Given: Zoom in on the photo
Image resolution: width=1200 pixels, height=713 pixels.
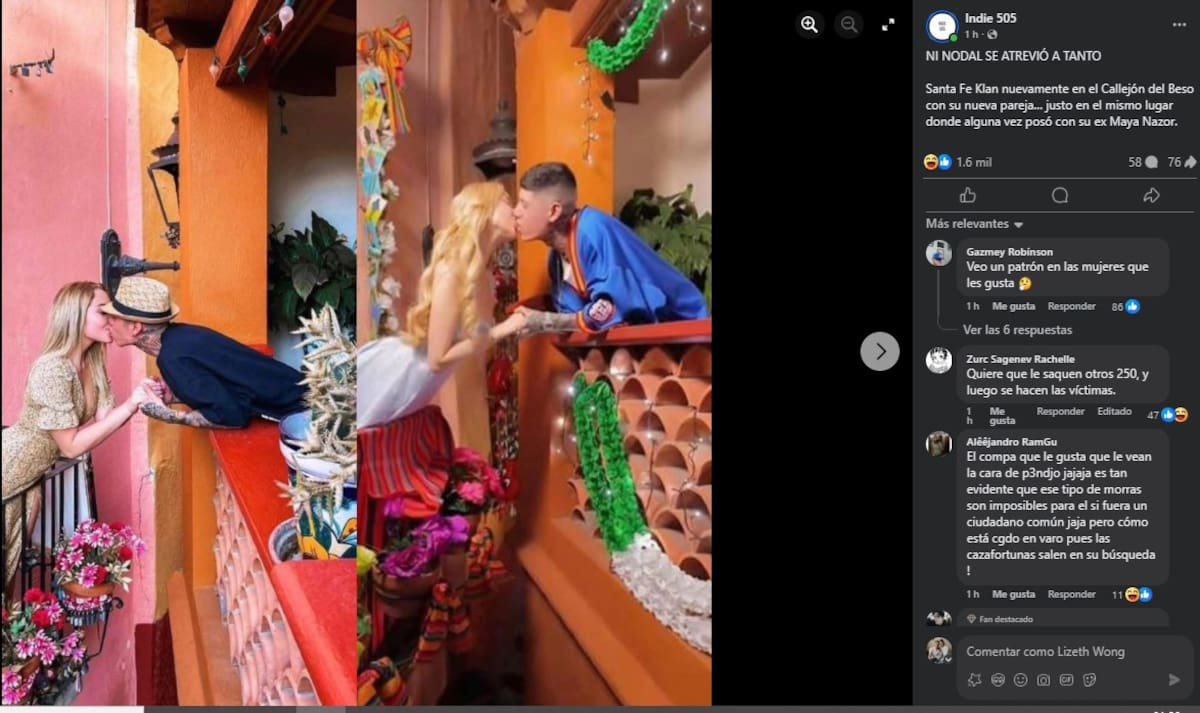Looking at the screenshot, I should point(809,25).
